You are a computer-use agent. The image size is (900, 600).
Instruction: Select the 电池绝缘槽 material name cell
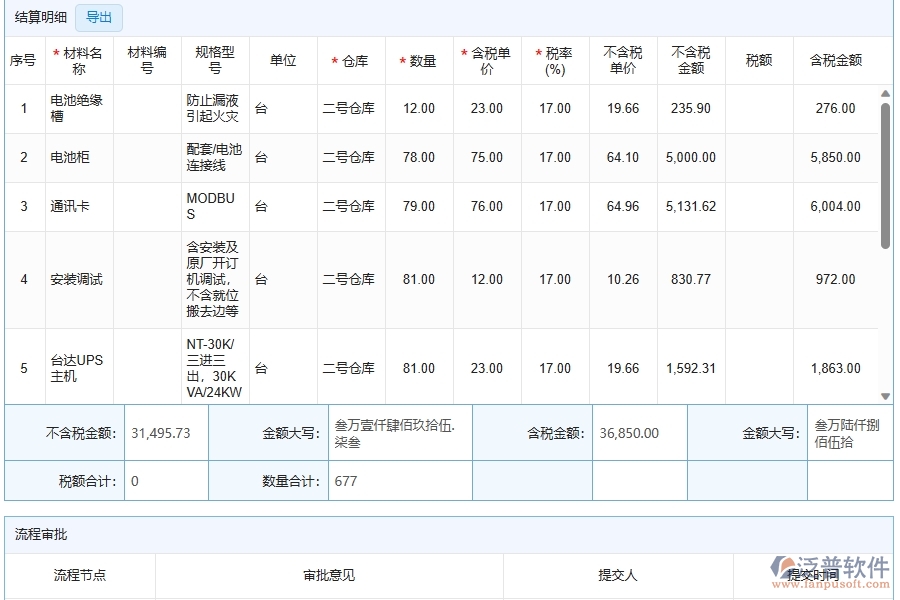click(78, 108)
